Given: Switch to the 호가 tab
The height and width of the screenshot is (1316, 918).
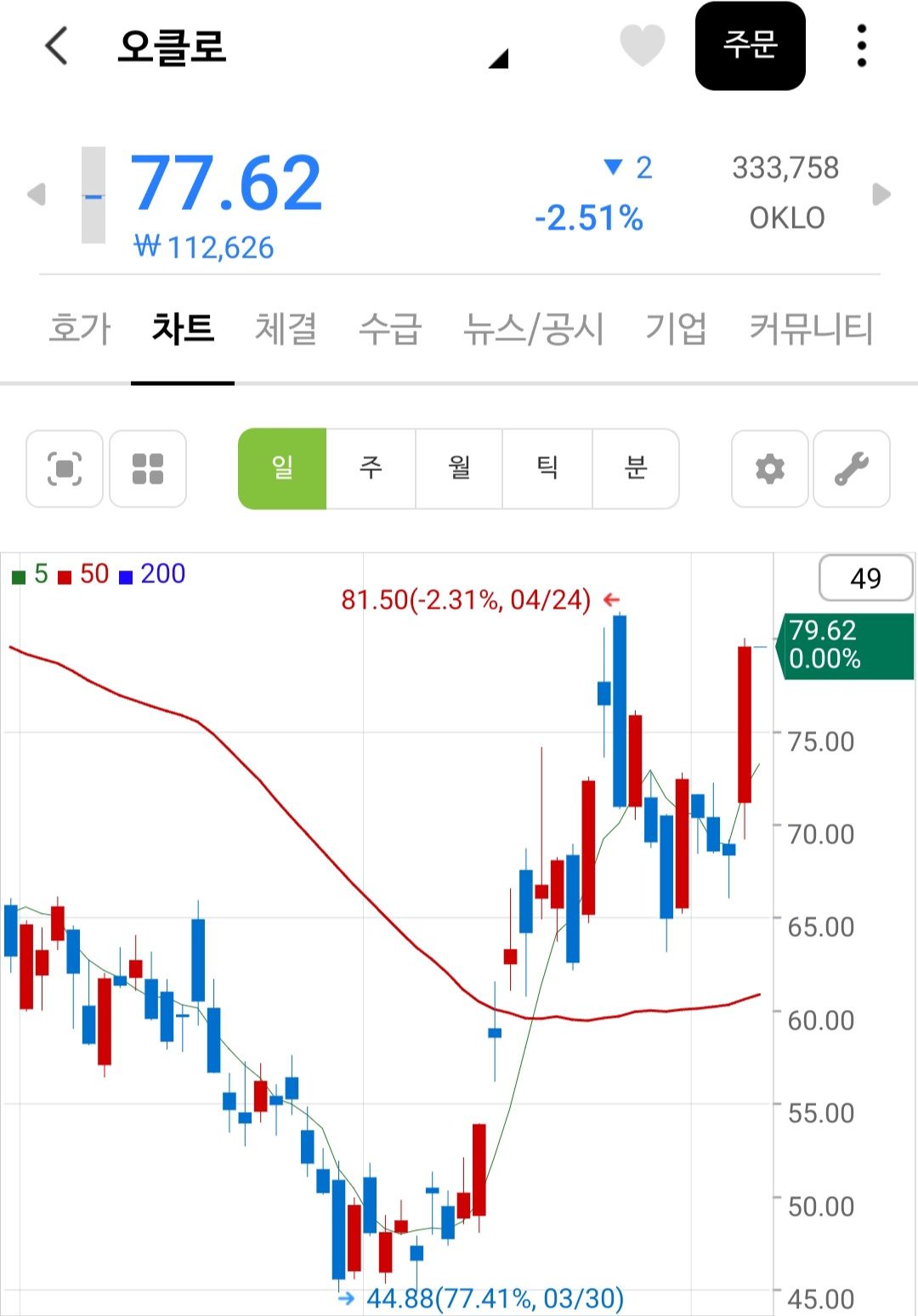Looking at the screenshot, I should coord(80,328).
